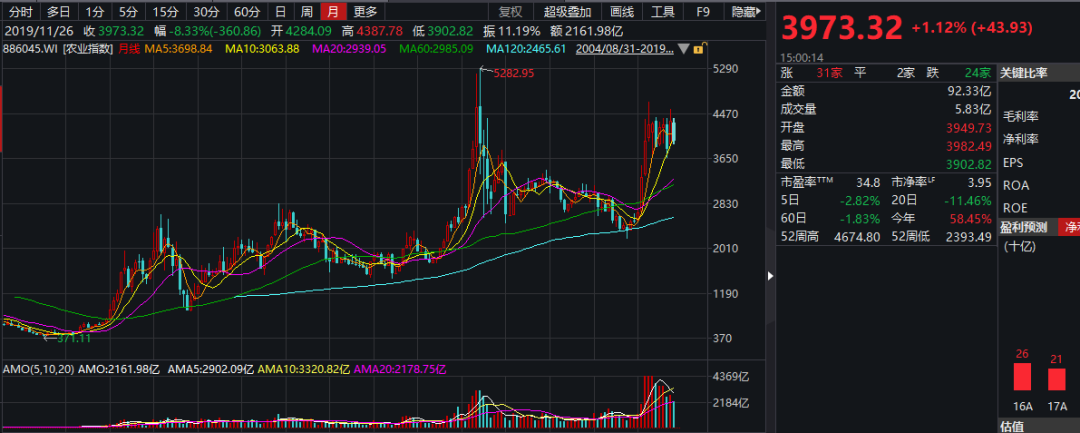Switch to 1分 minute period
The height and width of the screenshot is (433, 1080).
94,12
